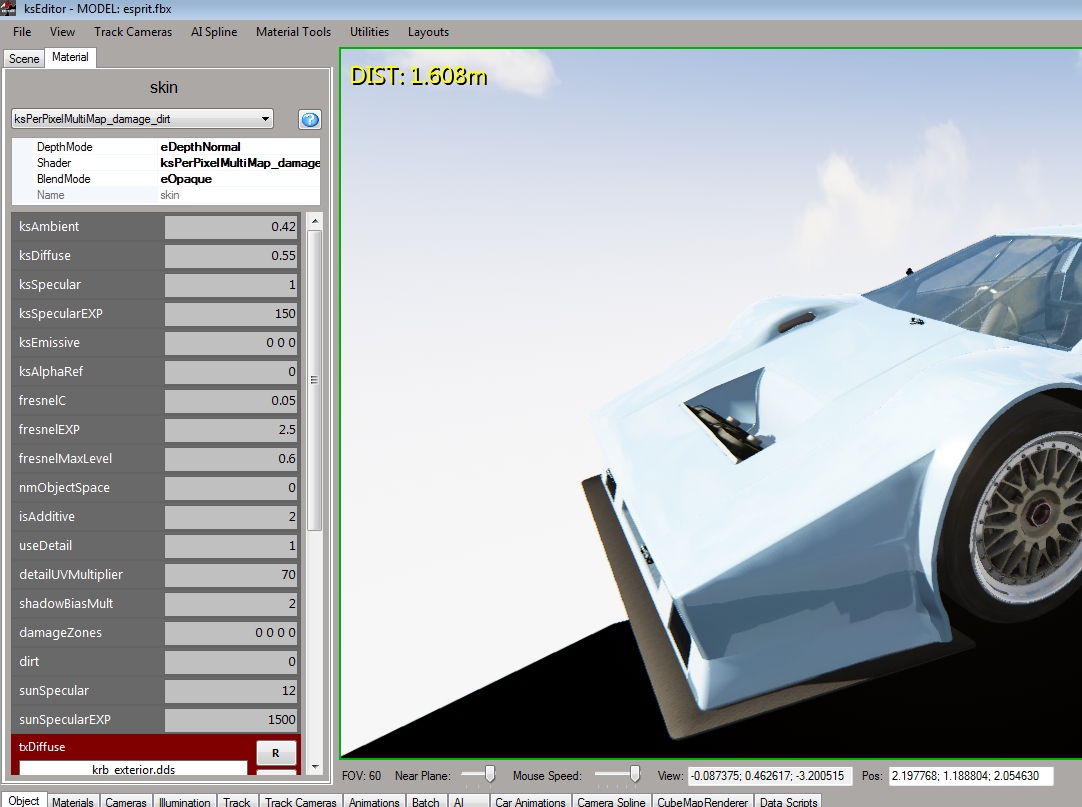Switch to the Data Scripts tab
This screenshot has width=1082, height=807.
[x=788, y=801]
